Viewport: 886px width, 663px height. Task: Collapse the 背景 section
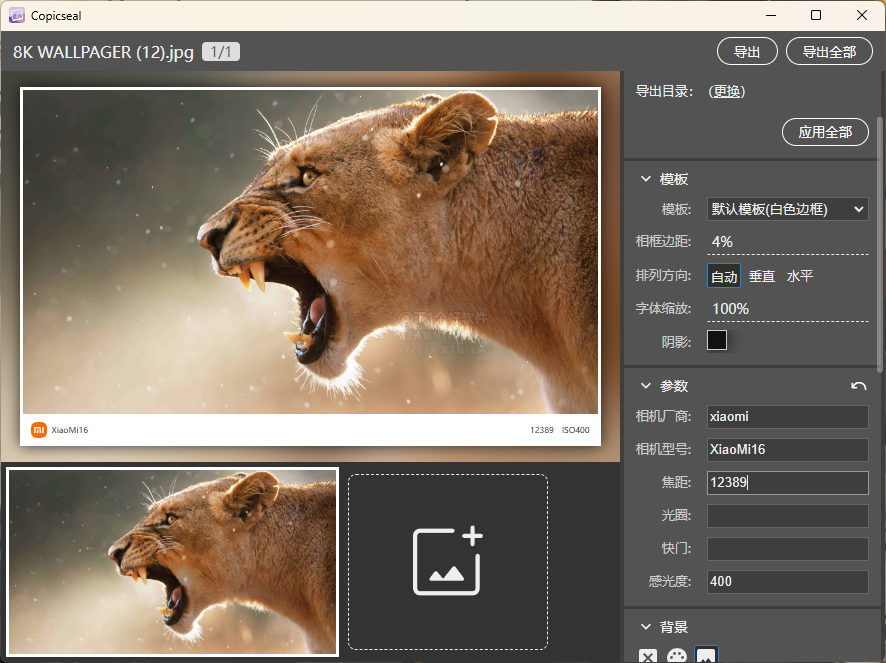click(x=646, y=627)
